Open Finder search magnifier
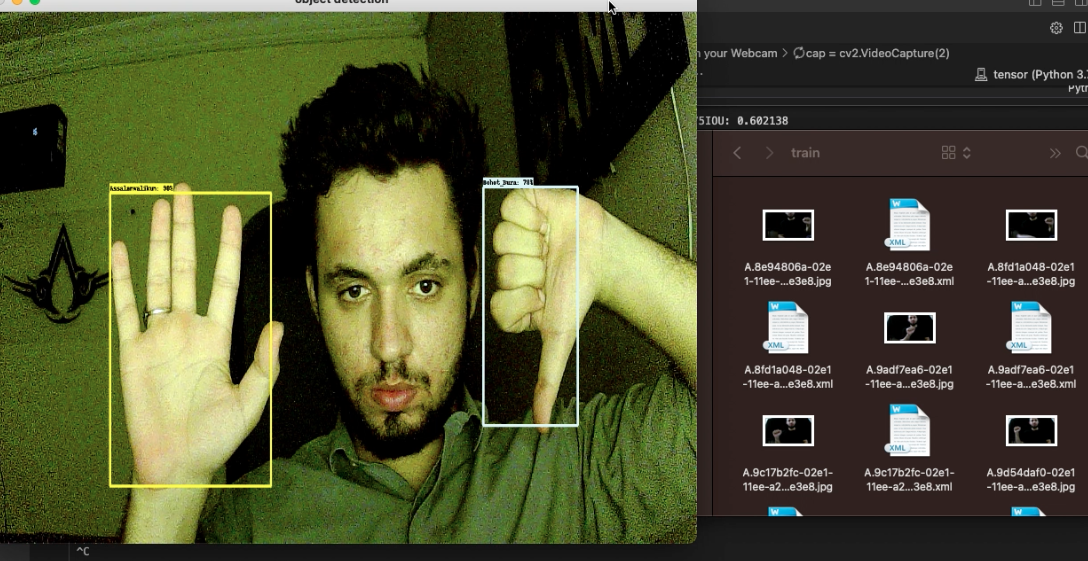The height and width of the screenshot is (561, 1088). coord(1080,153)
